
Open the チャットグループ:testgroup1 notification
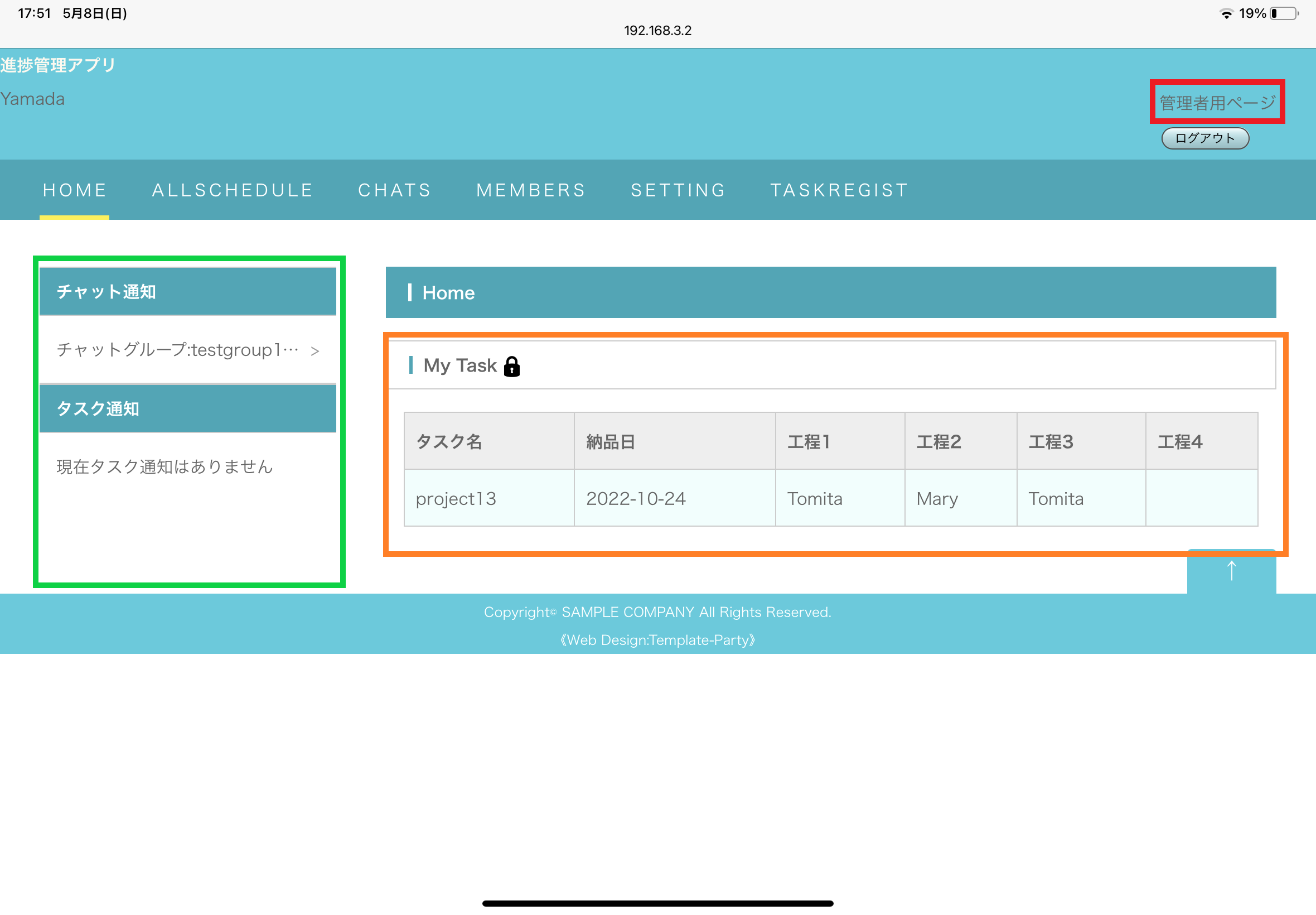187,350
